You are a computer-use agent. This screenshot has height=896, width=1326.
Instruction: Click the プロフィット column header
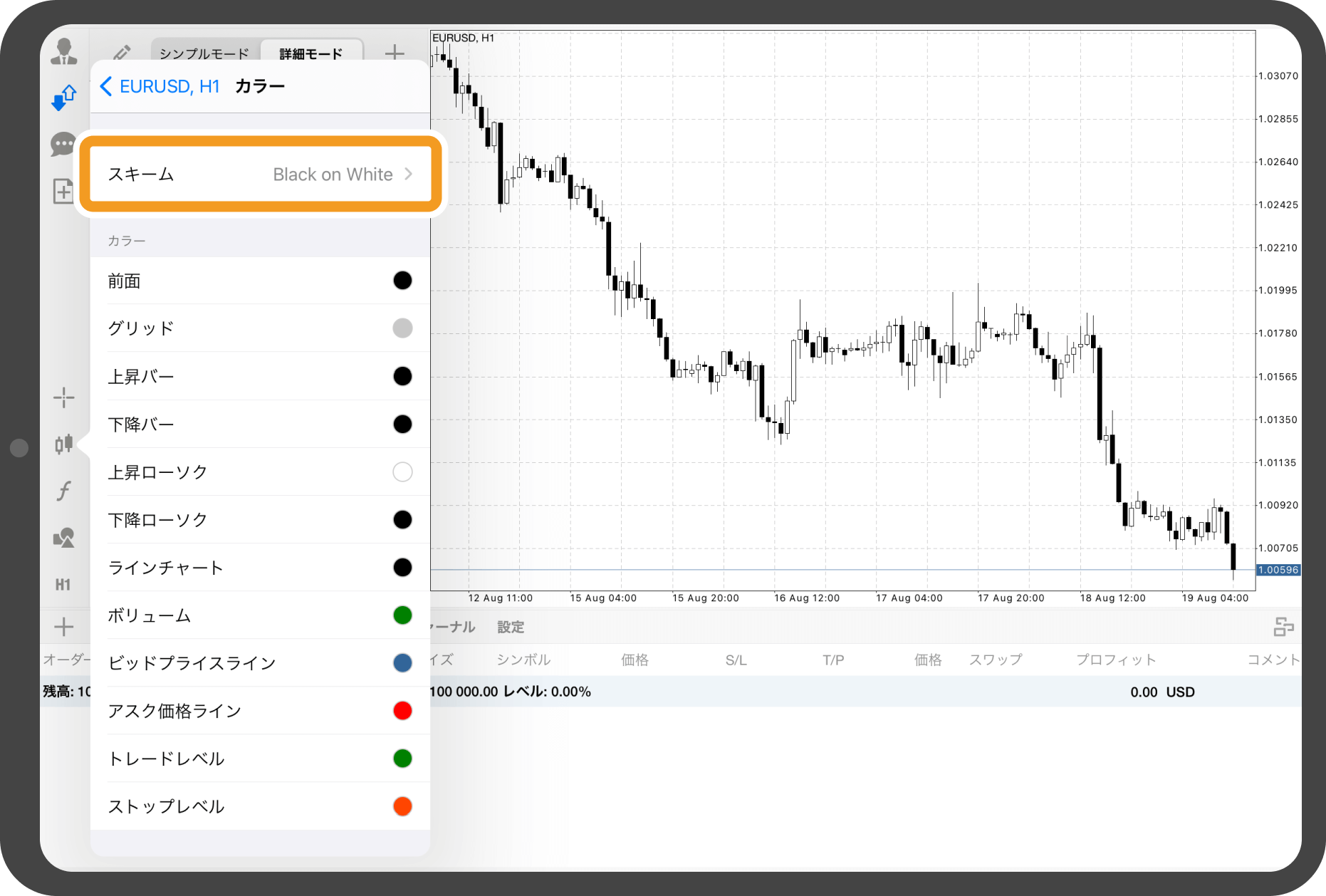pos(1116,660)
